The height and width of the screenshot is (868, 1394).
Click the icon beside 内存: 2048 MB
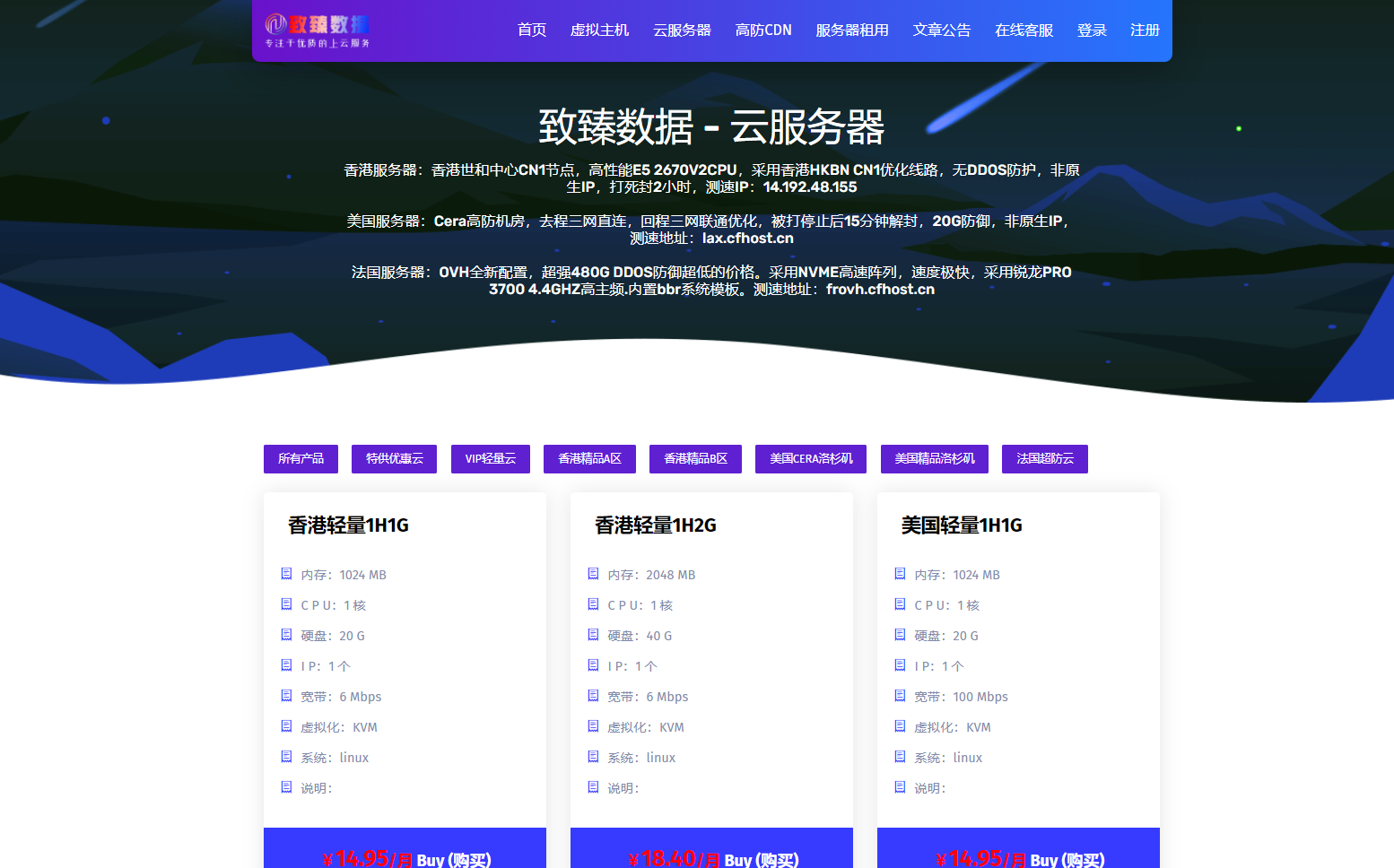(x=593, y=574)
